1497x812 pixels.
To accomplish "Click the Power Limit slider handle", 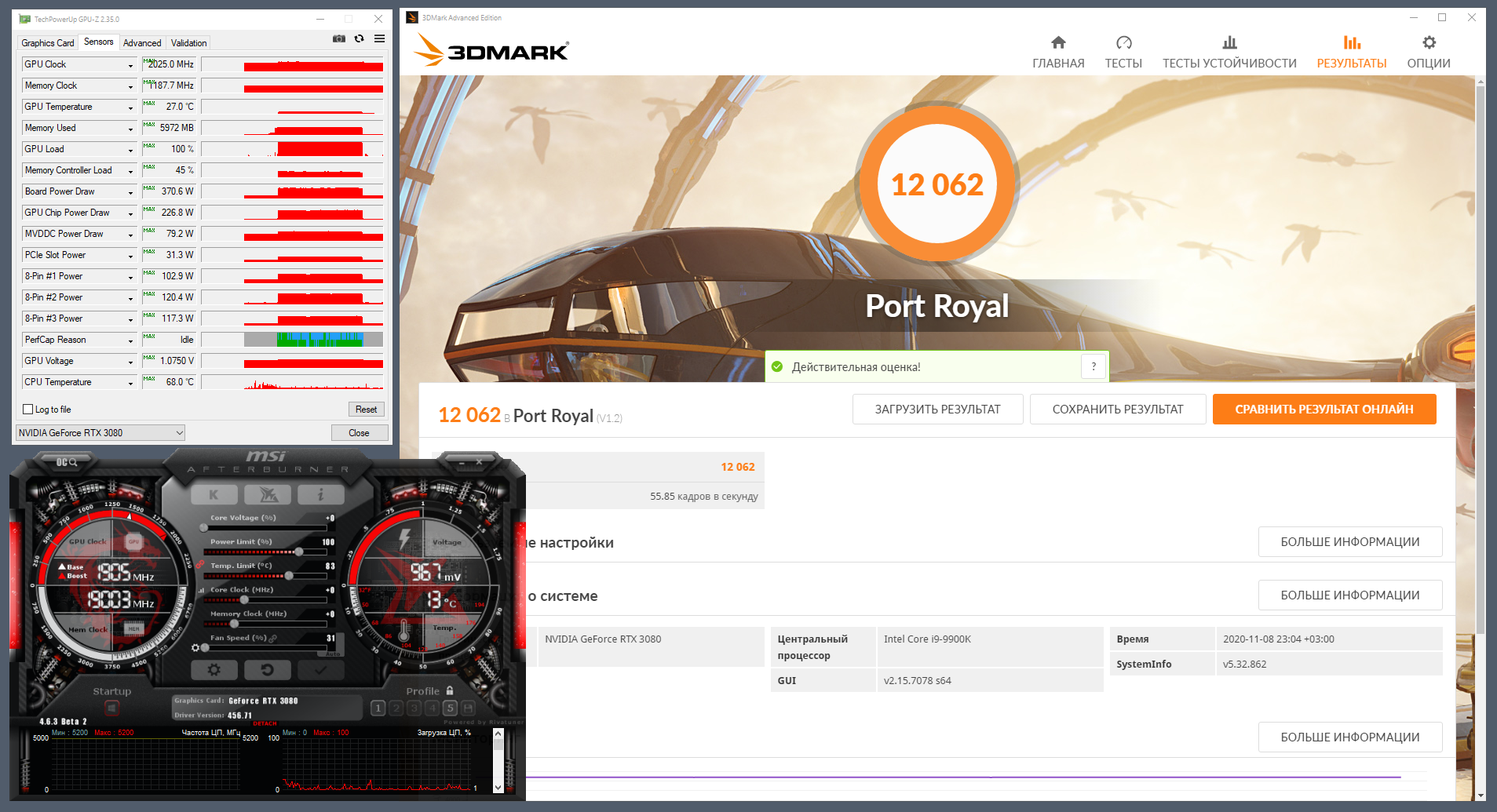I will pos(299,552).
